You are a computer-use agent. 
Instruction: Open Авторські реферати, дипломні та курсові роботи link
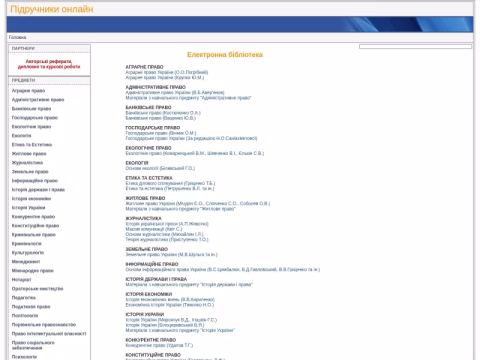(49, 64)
